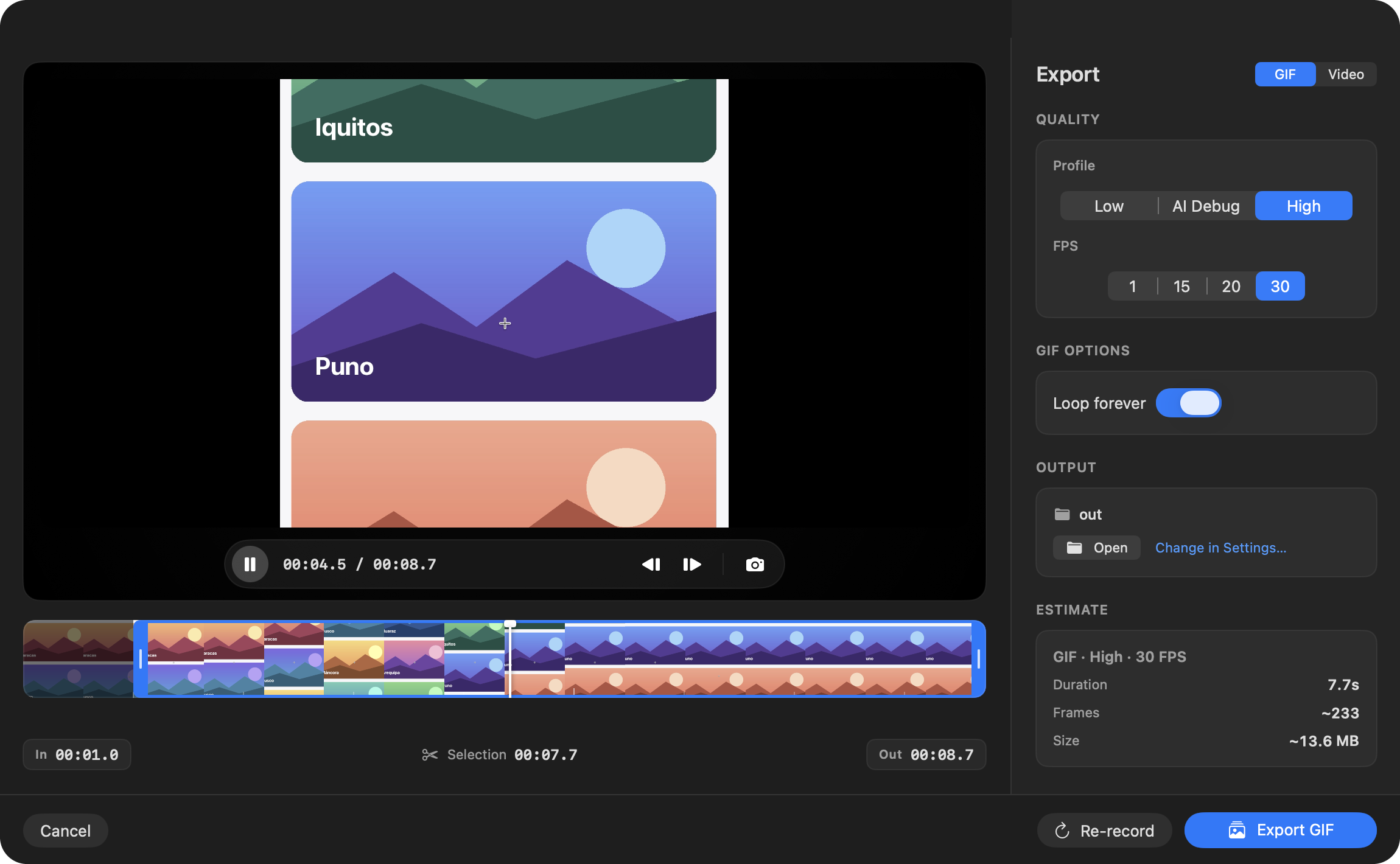Click Re-record to start over
This screenshot has width=1400, height=864.
point(1104,831)
